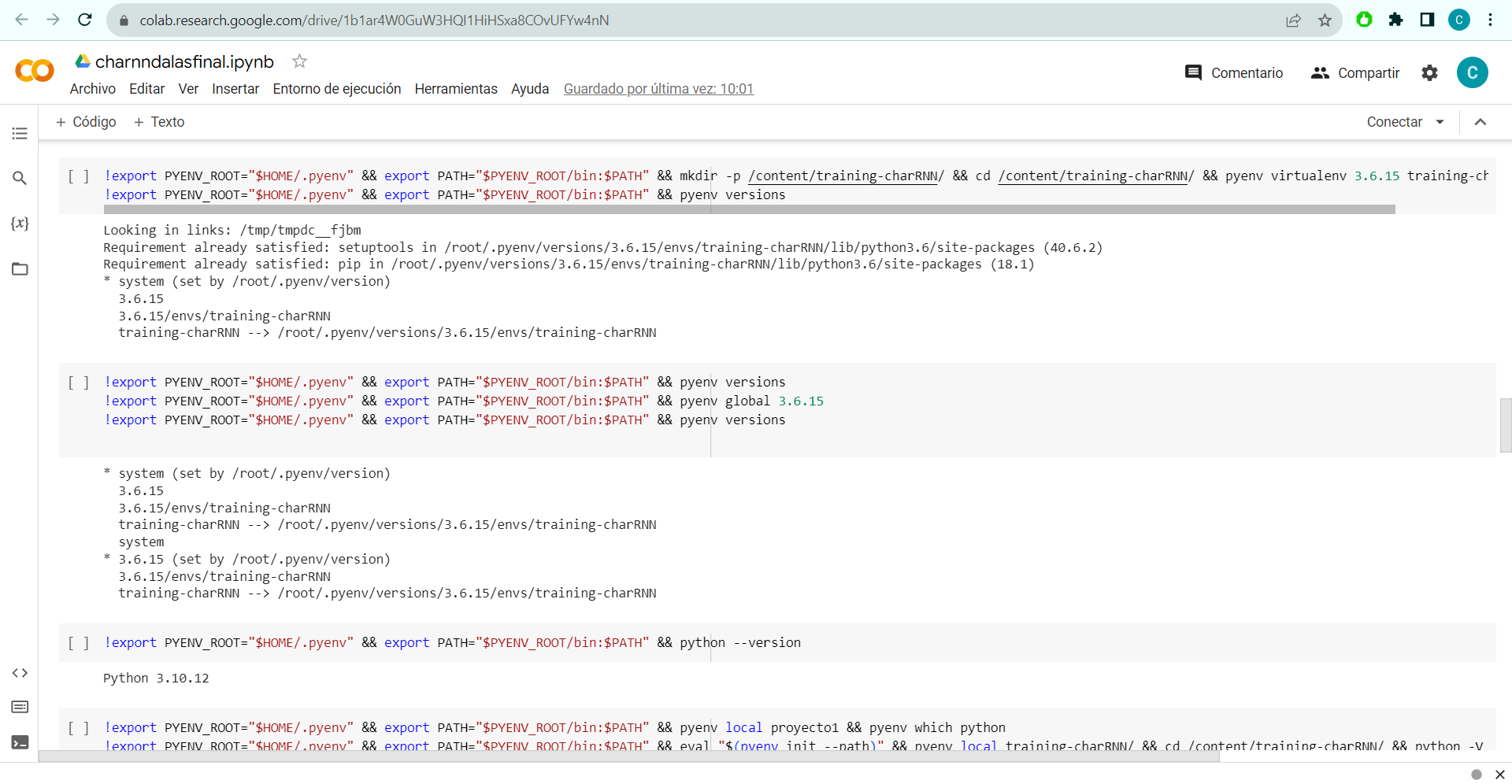Open the Chrome three-dot menu
This screenshot has width=1512, height=784.
tap(1490, 20)
